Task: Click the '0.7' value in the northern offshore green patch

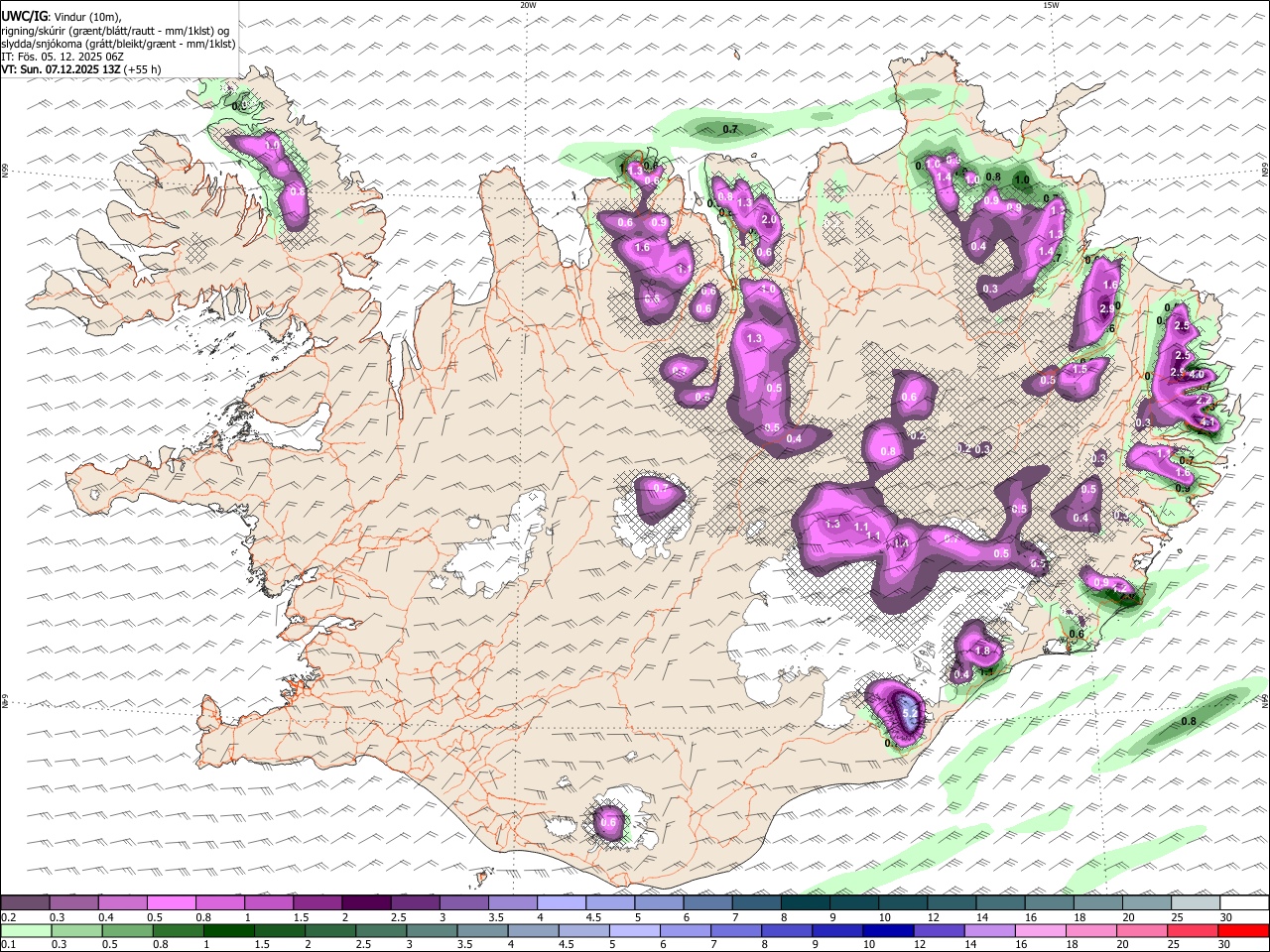Action: 730,130
